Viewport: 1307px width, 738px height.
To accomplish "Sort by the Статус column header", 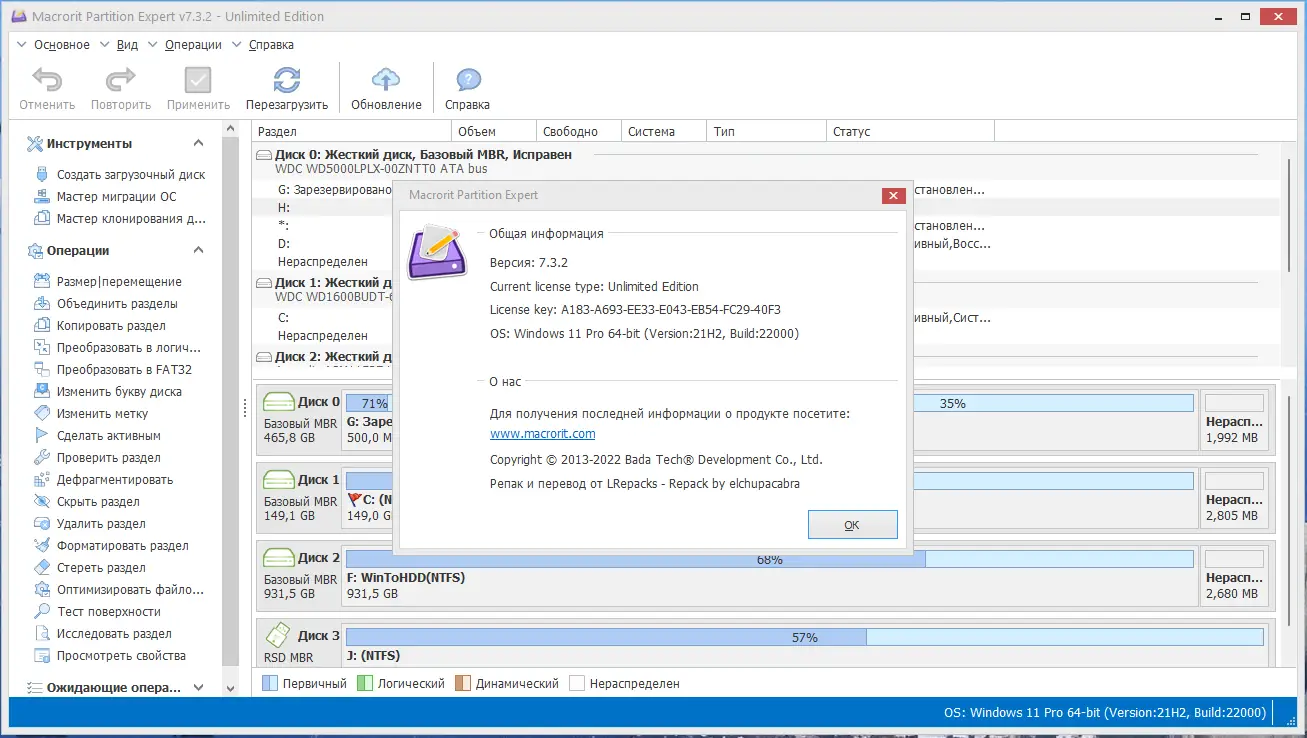I will tap(910, 131).
